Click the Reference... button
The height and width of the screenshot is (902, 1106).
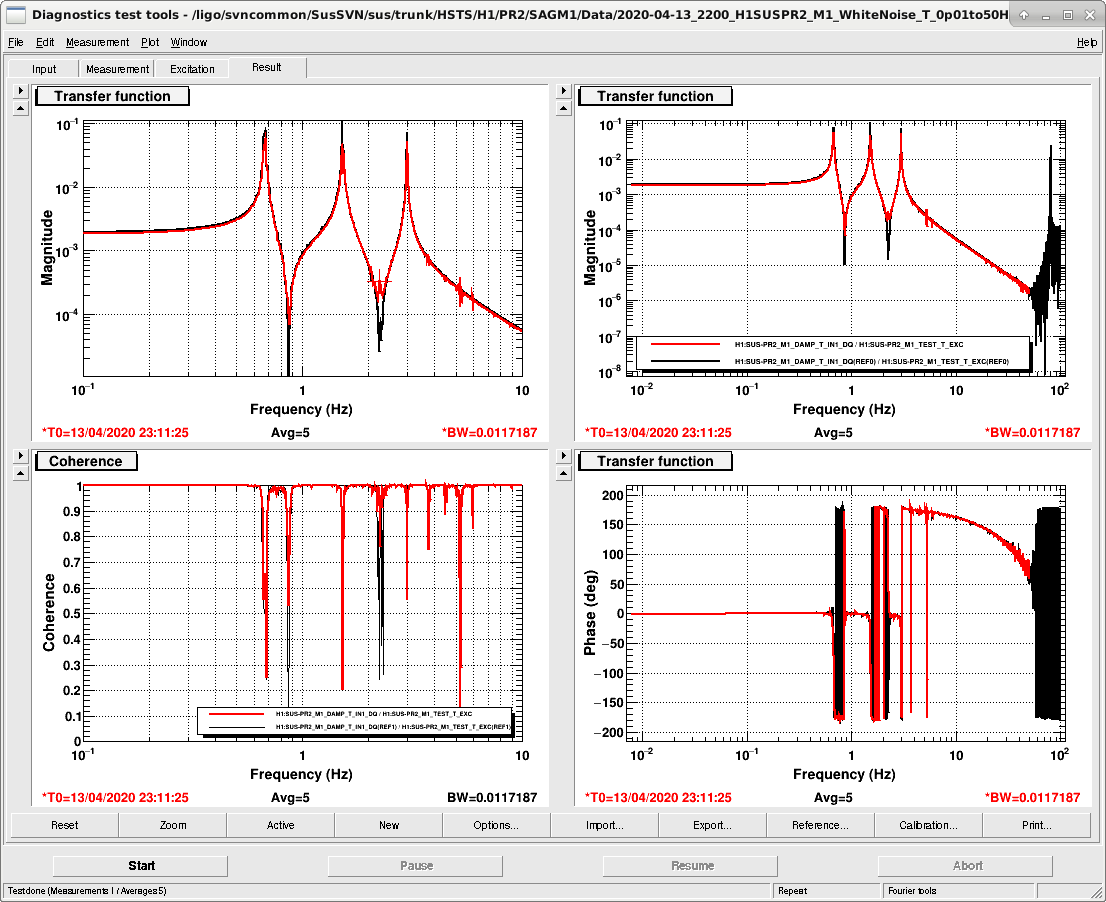[820, 825]
